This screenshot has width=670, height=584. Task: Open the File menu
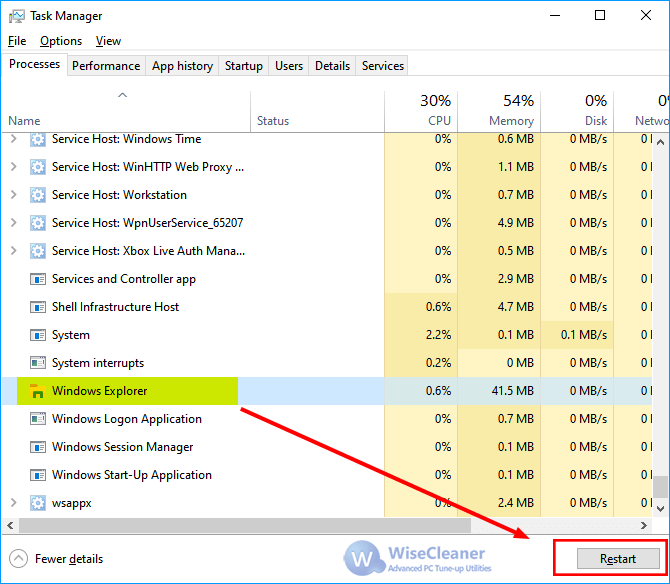17,41
